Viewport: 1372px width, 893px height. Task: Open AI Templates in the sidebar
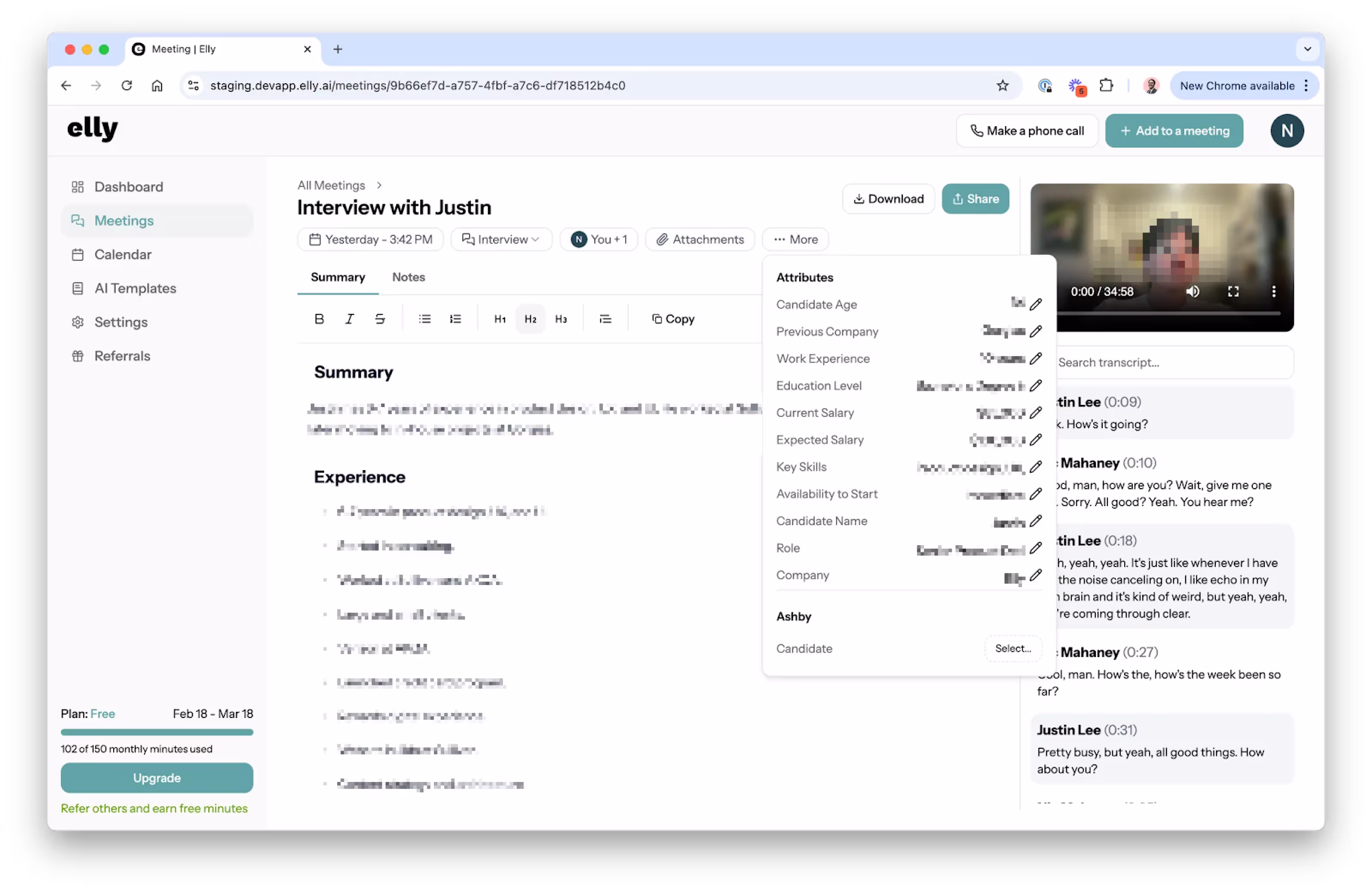[x=135, y=288]
